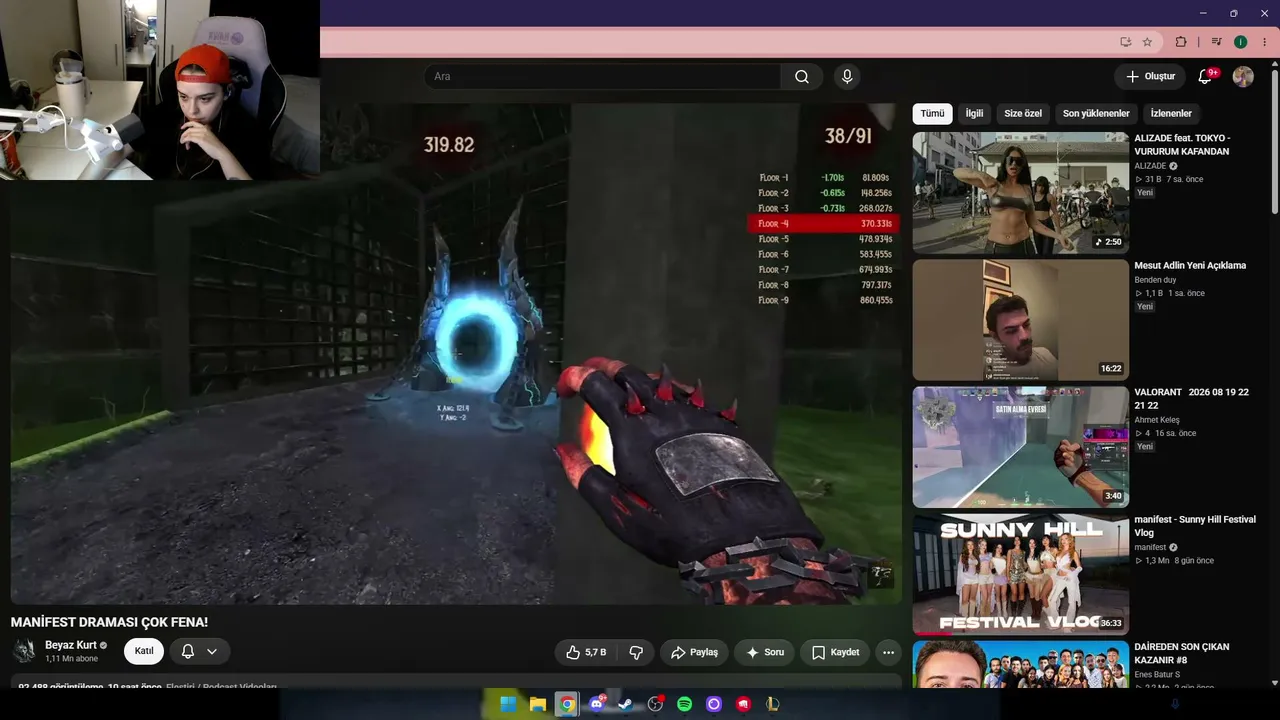Click the Enes Batur S channel name
Screen dimensions: 1280x720
tap(1158, 674)
